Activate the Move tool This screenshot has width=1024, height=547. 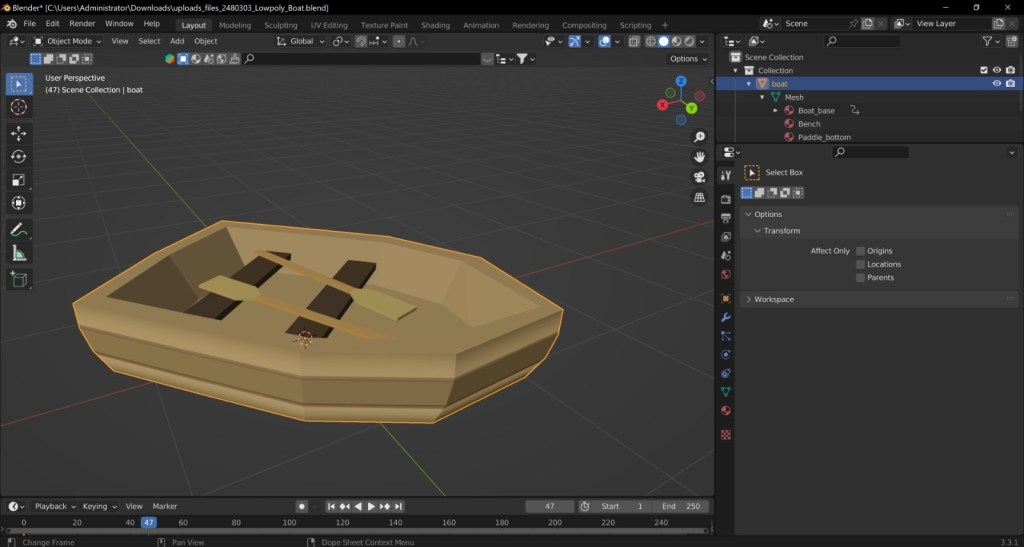18,132
